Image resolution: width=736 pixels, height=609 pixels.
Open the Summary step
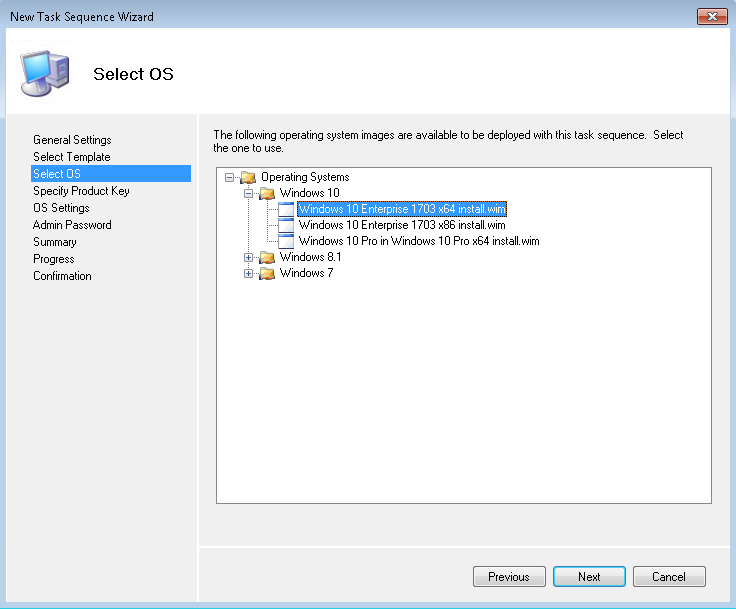pyautogui.click(x=54, y=242)
